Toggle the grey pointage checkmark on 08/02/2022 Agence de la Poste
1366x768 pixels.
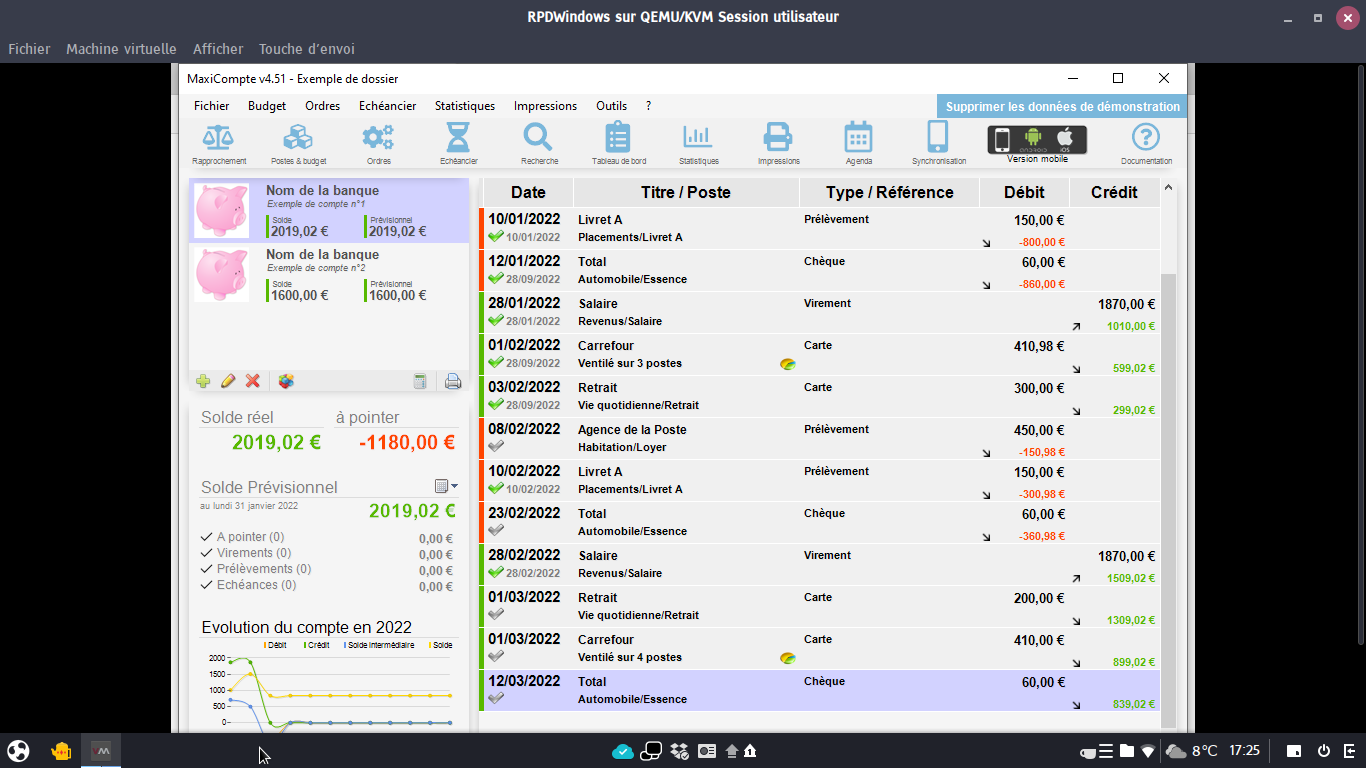pos(496,446)
